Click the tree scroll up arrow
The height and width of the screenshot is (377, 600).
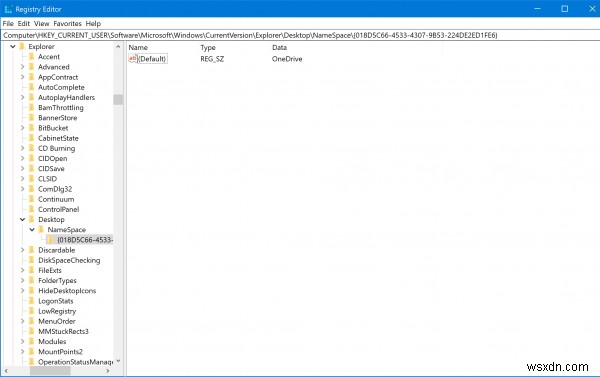[x=118, y=47]
